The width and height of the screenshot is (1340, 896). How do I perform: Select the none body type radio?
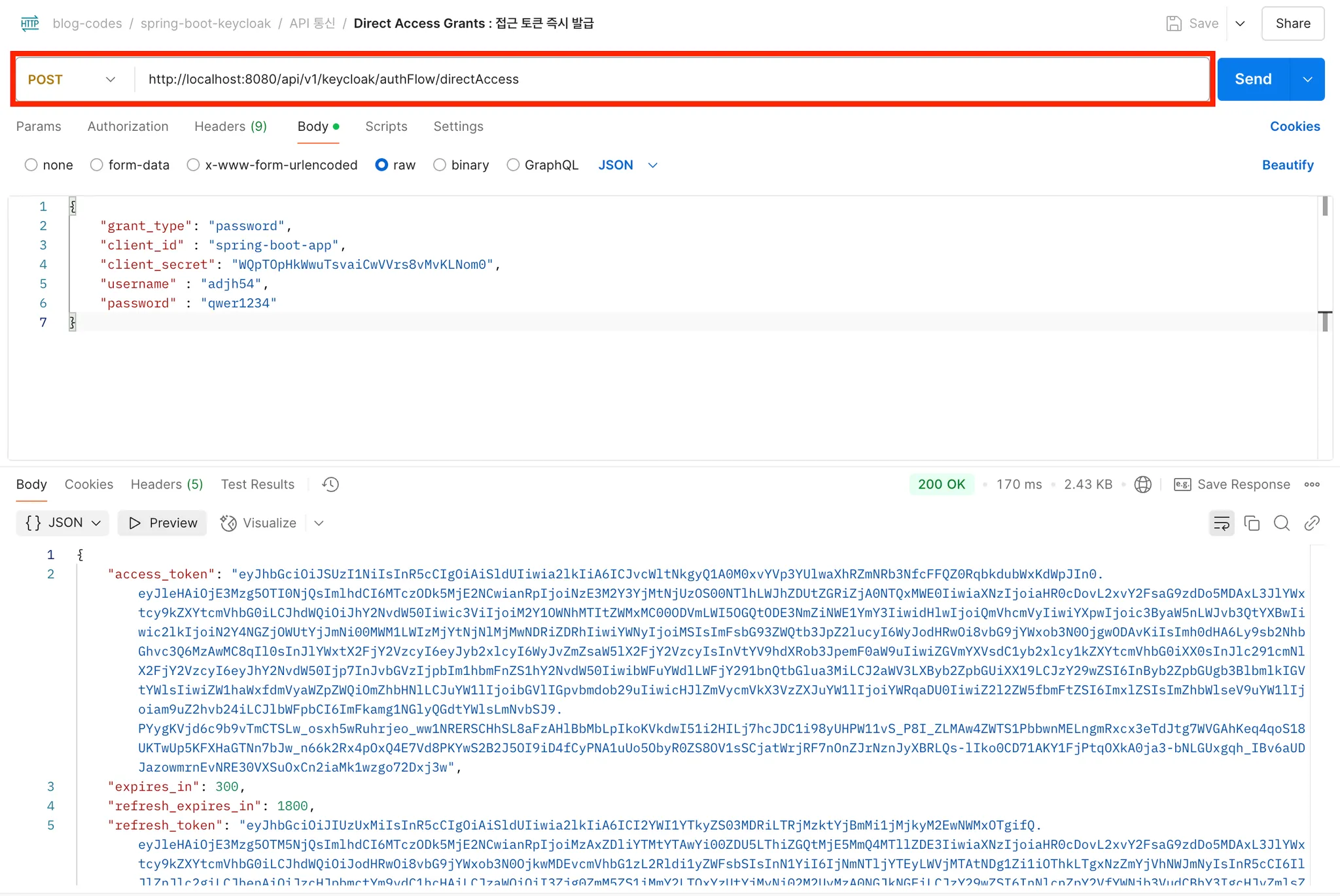31,165
